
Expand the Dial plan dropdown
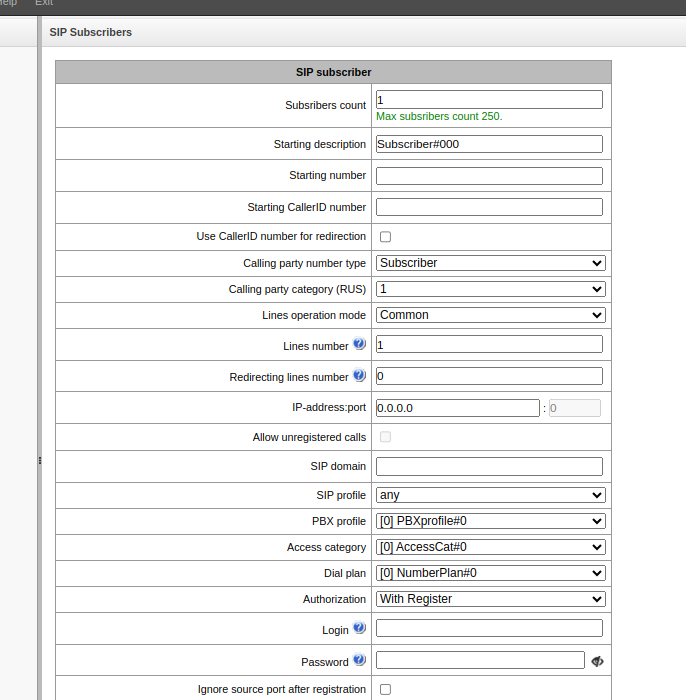point(490,573)
